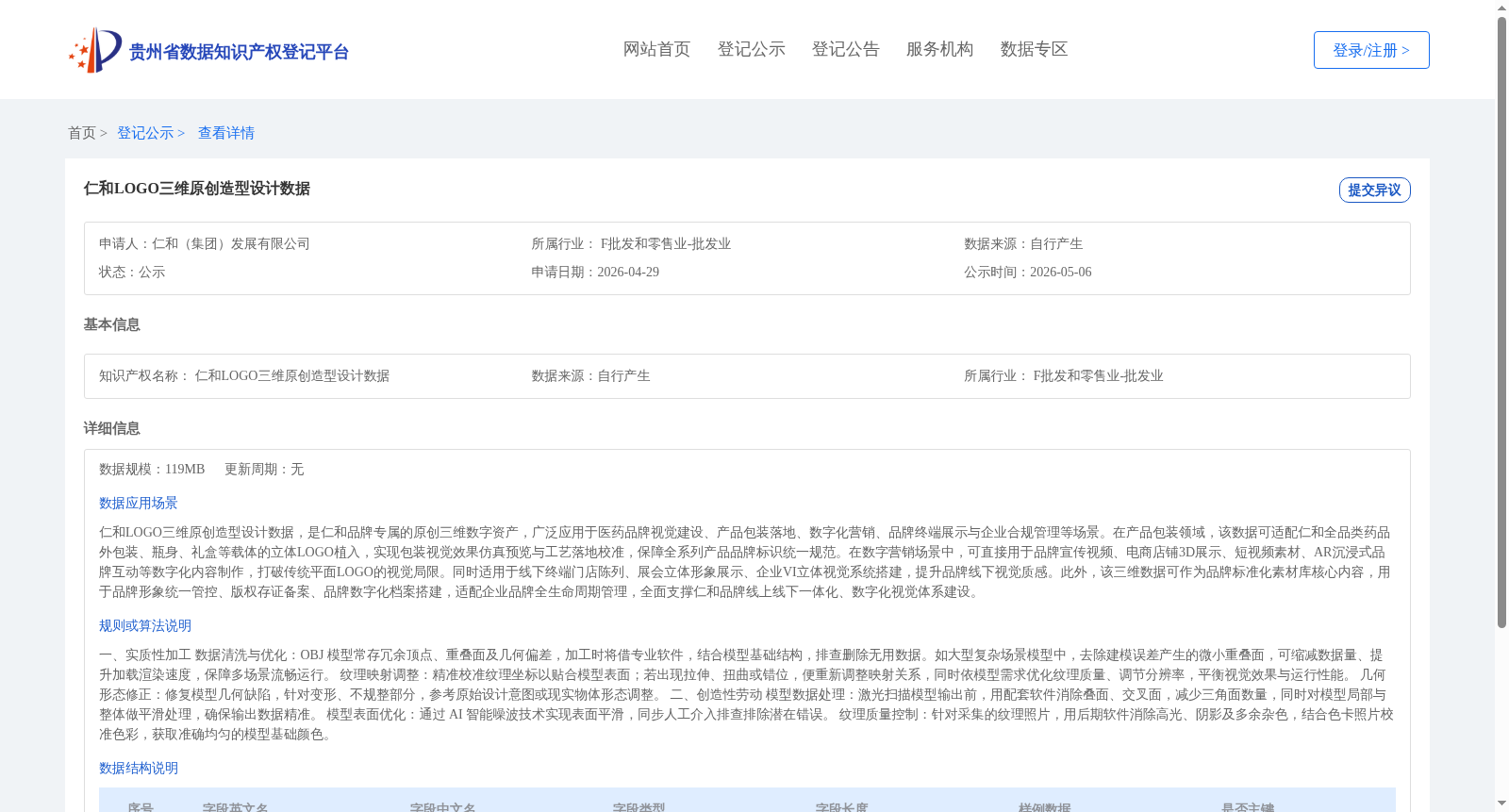Click the vertical scrollbar thumb

click(x=1501, y=322)
